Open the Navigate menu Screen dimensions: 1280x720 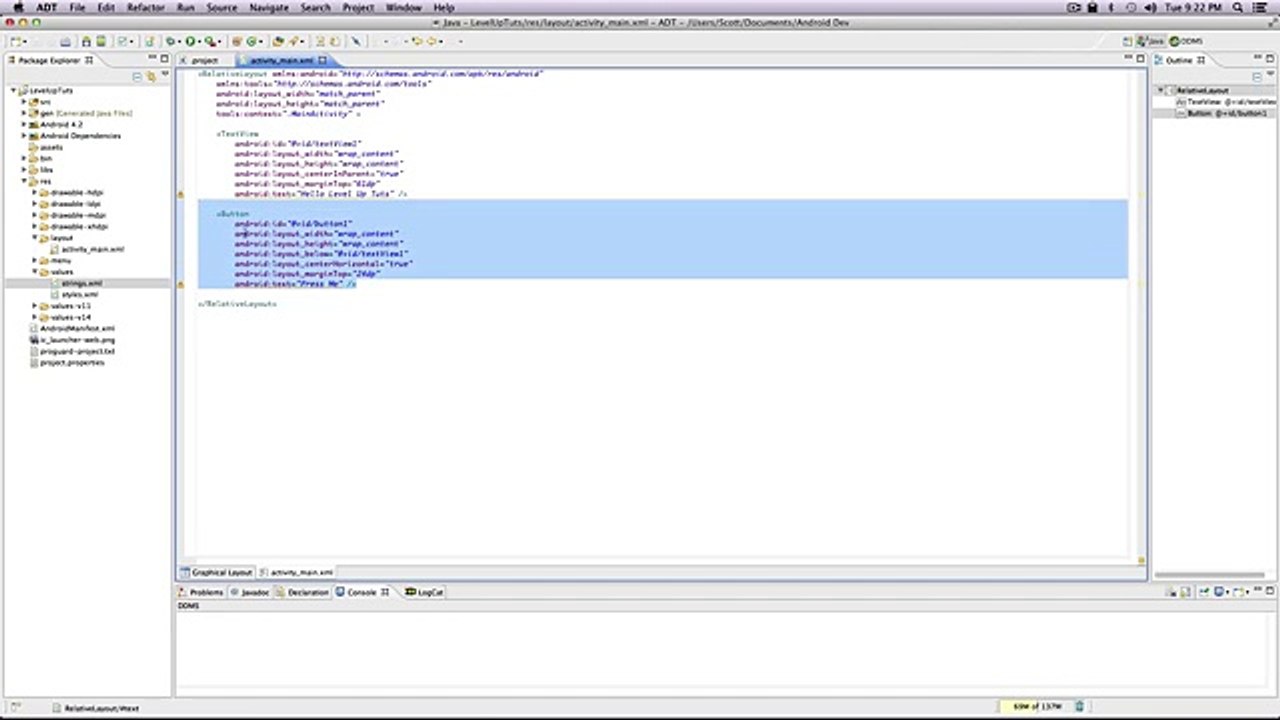point(268,7)
